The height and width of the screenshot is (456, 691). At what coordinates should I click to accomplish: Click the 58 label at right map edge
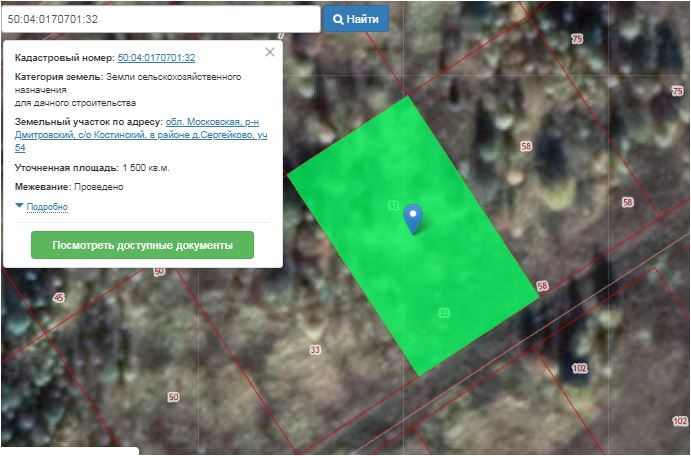[x=627, y=202]
